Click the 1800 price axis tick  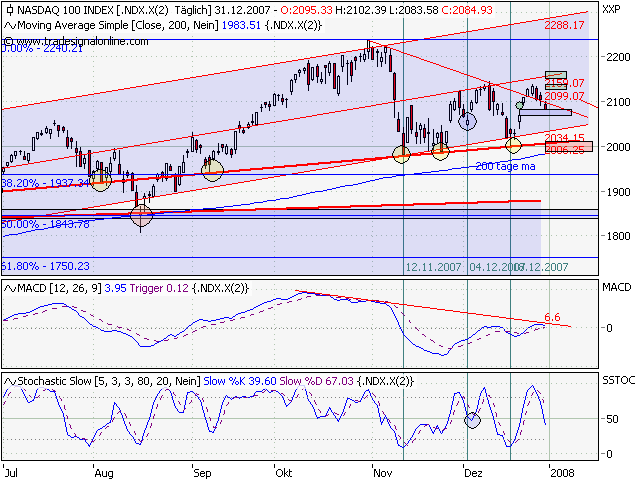click(618, 236)
